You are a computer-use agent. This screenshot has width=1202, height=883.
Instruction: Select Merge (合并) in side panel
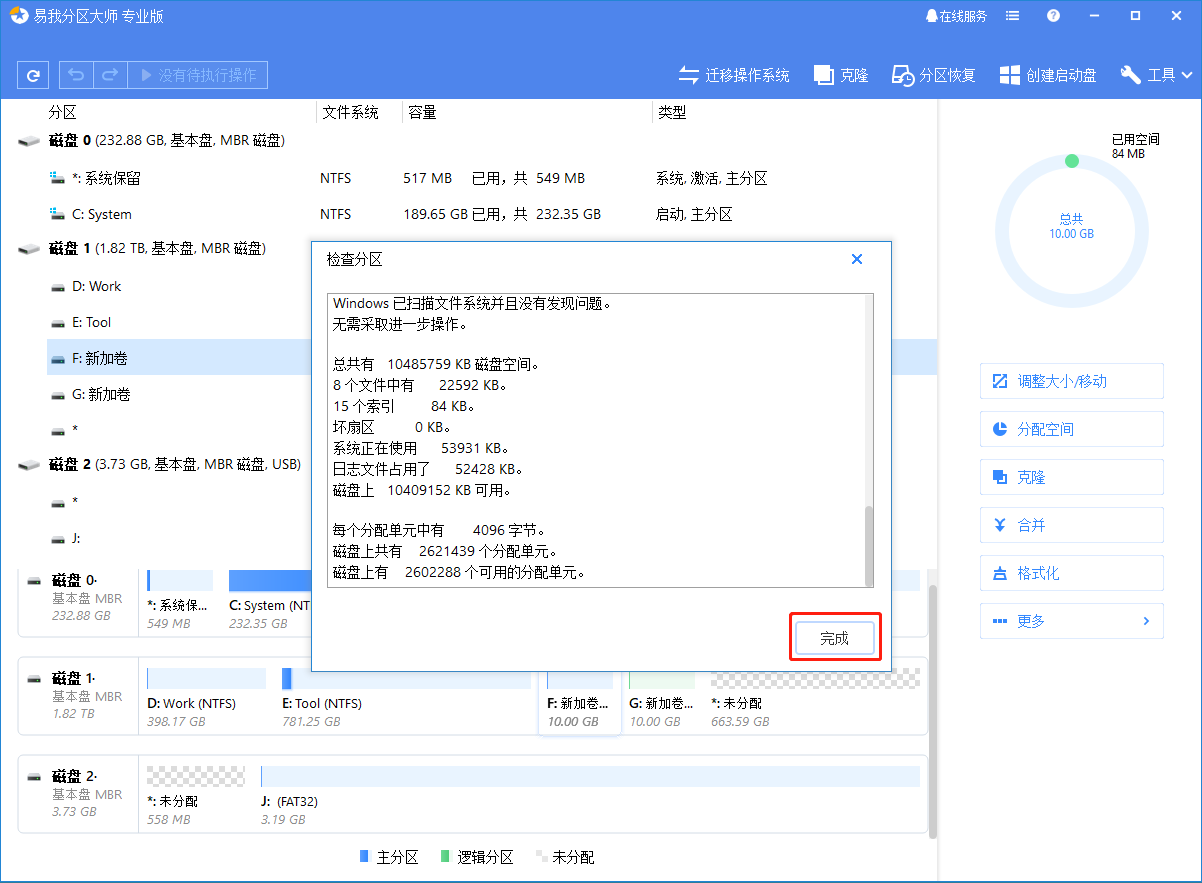(x=1071, y=525)
